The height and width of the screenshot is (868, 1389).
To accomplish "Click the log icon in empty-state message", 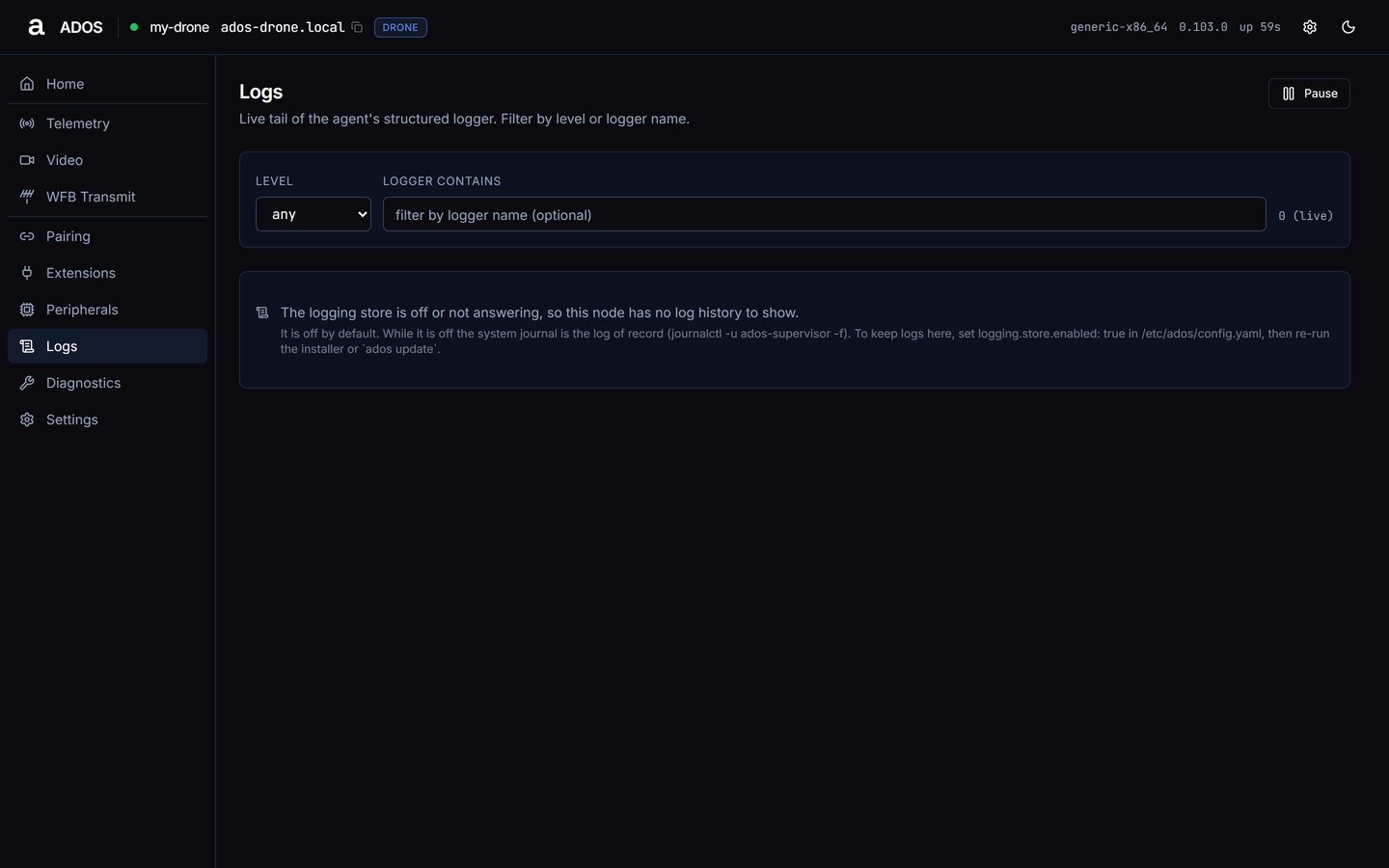I will 262,312.
